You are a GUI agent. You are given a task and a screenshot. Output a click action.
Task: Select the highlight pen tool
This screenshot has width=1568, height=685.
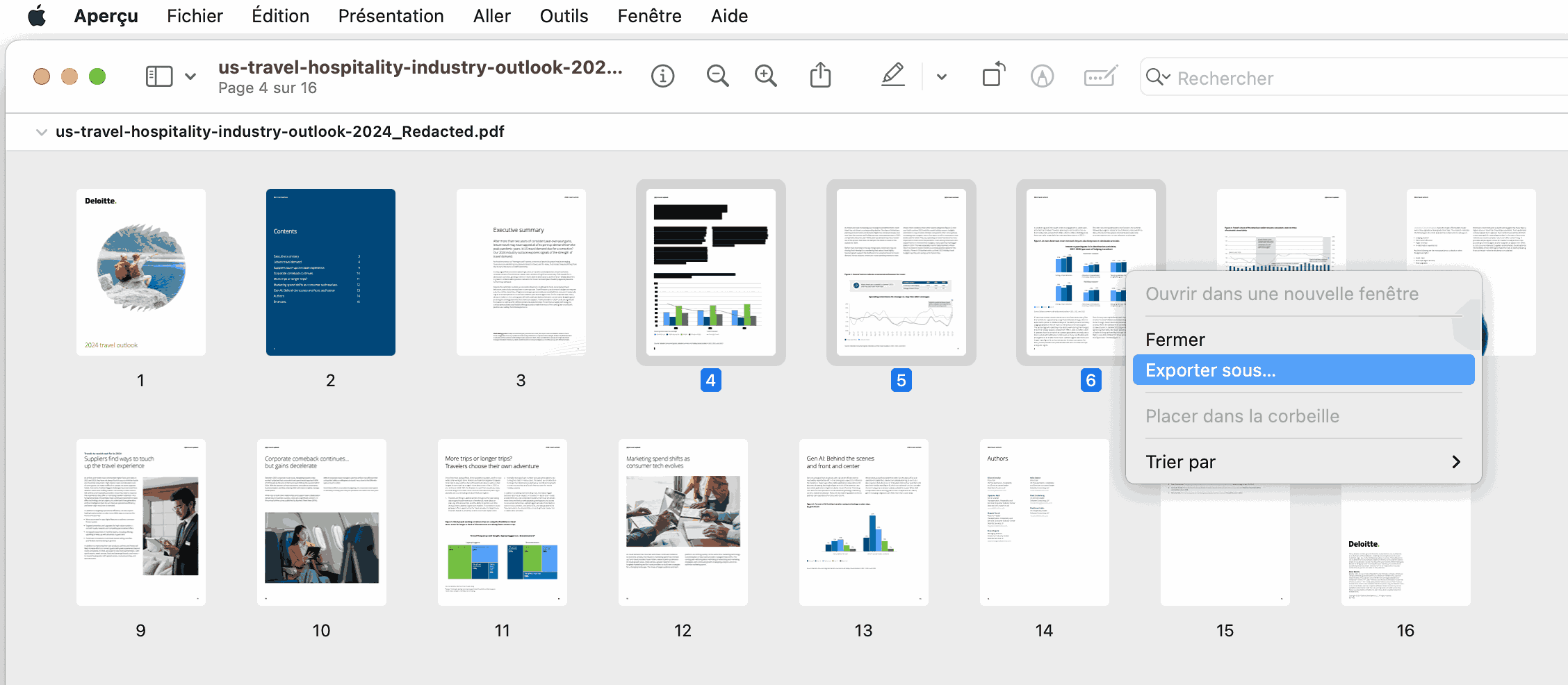click(893, 74)
